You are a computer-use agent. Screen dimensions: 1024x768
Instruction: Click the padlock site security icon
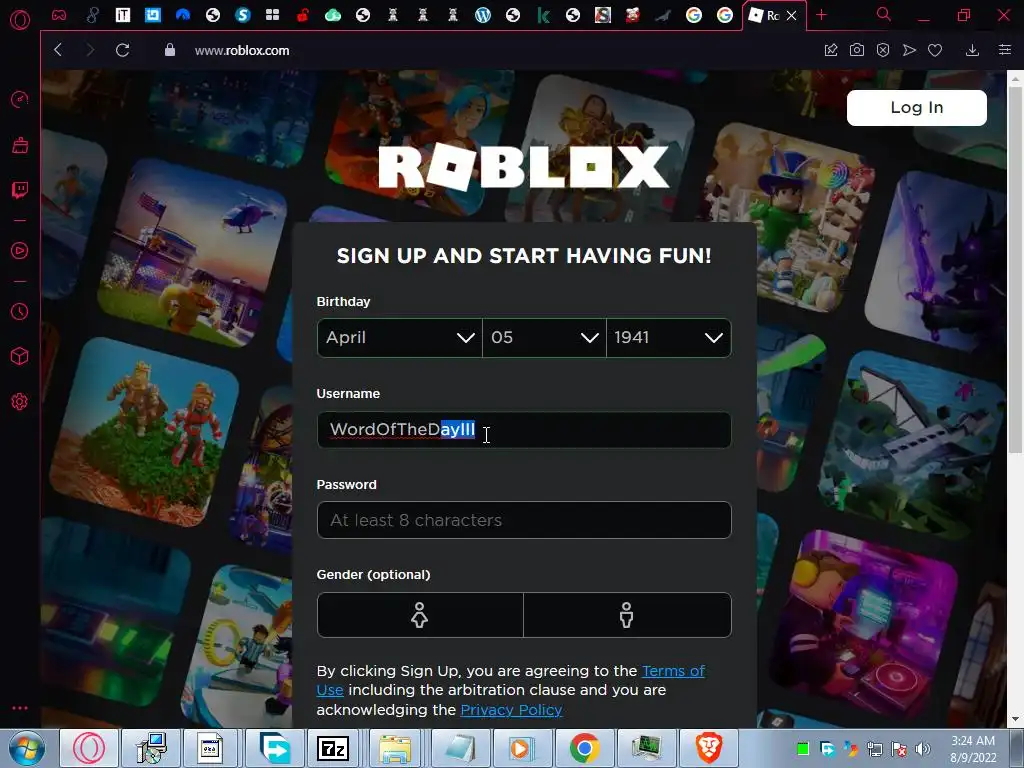point(170,50)
